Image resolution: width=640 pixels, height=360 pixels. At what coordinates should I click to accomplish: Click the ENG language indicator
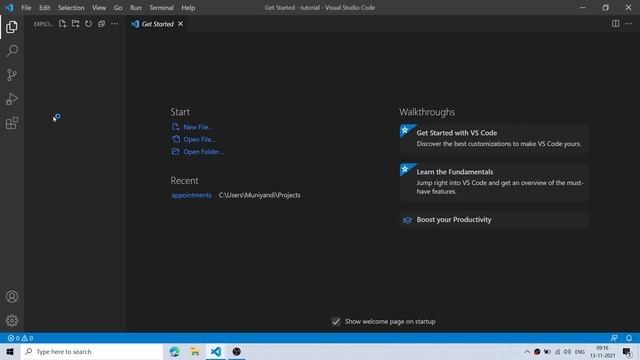pyautogui.click(x=580, y=351)
